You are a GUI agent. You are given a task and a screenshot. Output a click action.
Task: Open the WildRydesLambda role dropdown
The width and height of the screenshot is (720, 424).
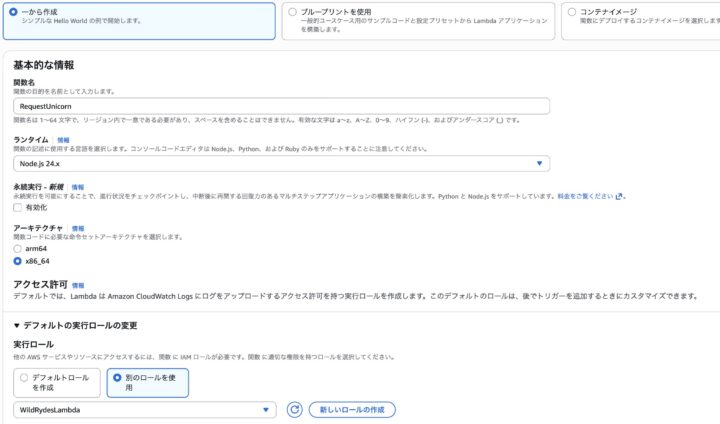click(145, 409)
